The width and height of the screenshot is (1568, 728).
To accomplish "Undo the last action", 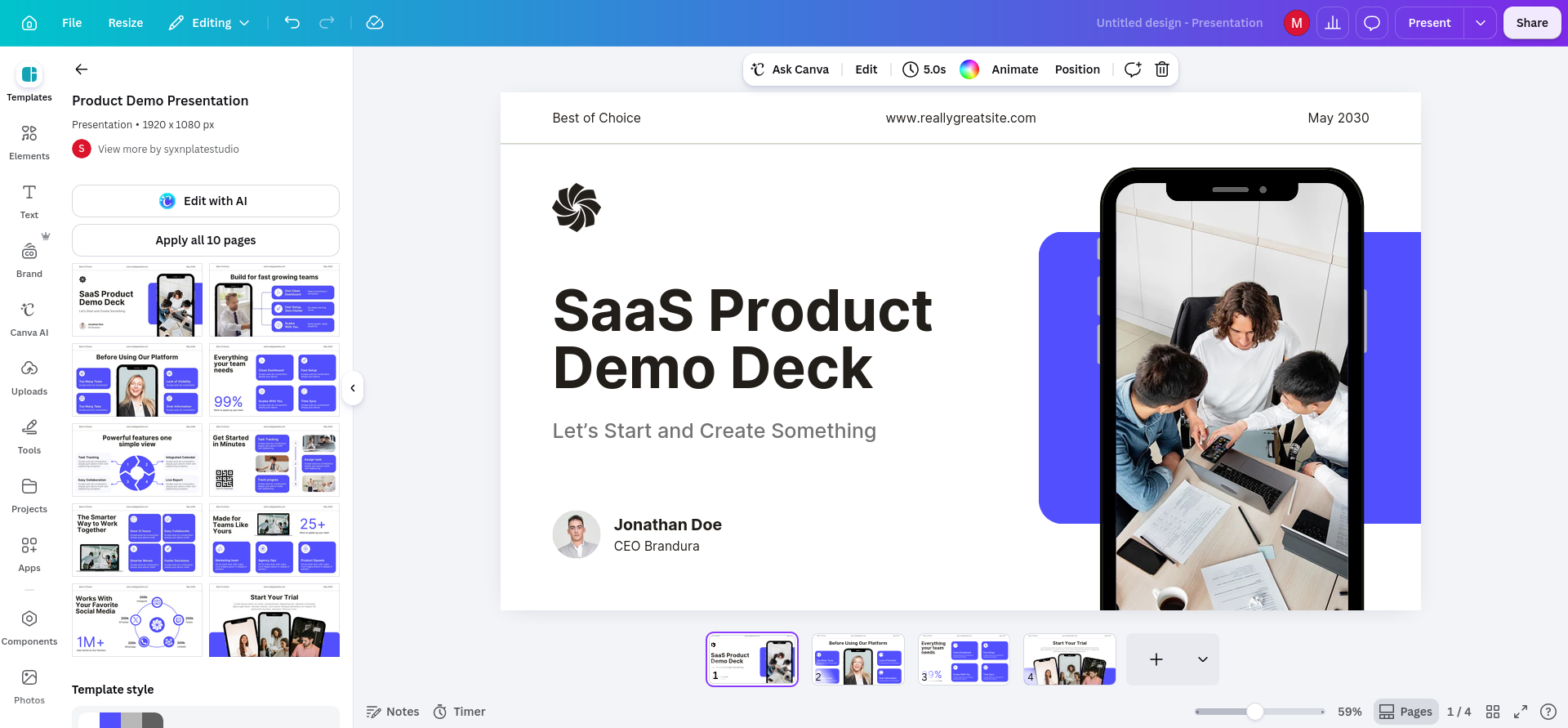I will pos(292,23).
